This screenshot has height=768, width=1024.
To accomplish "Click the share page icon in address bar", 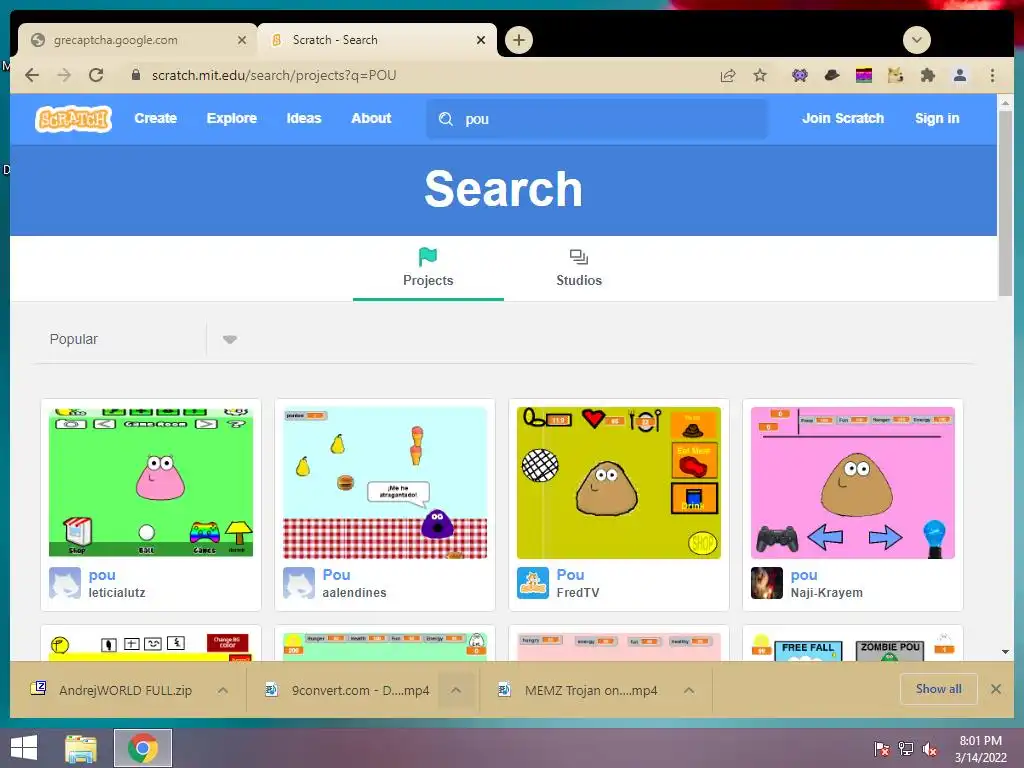I will tap(728, 75).
